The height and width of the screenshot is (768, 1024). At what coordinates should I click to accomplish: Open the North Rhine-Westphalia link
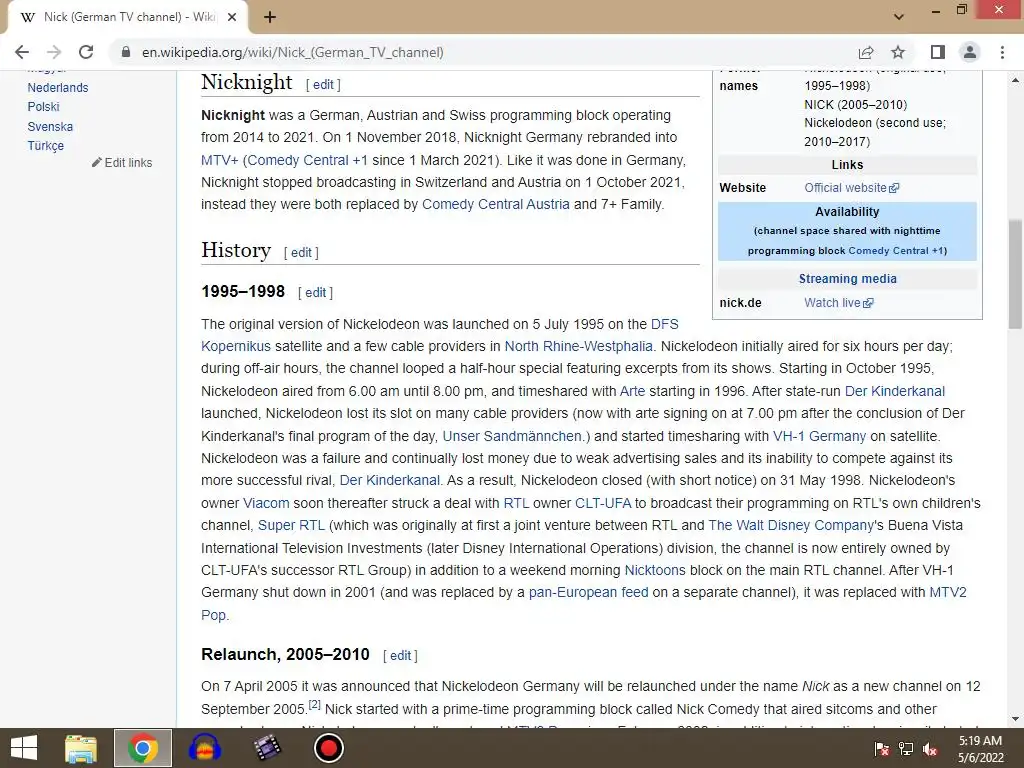coord(579,347)
